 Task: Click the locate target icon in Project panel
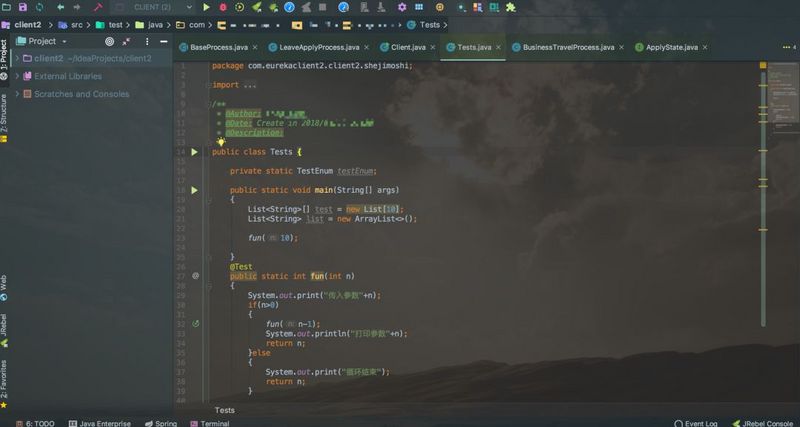pyautogui.click(x=109, y=41)
